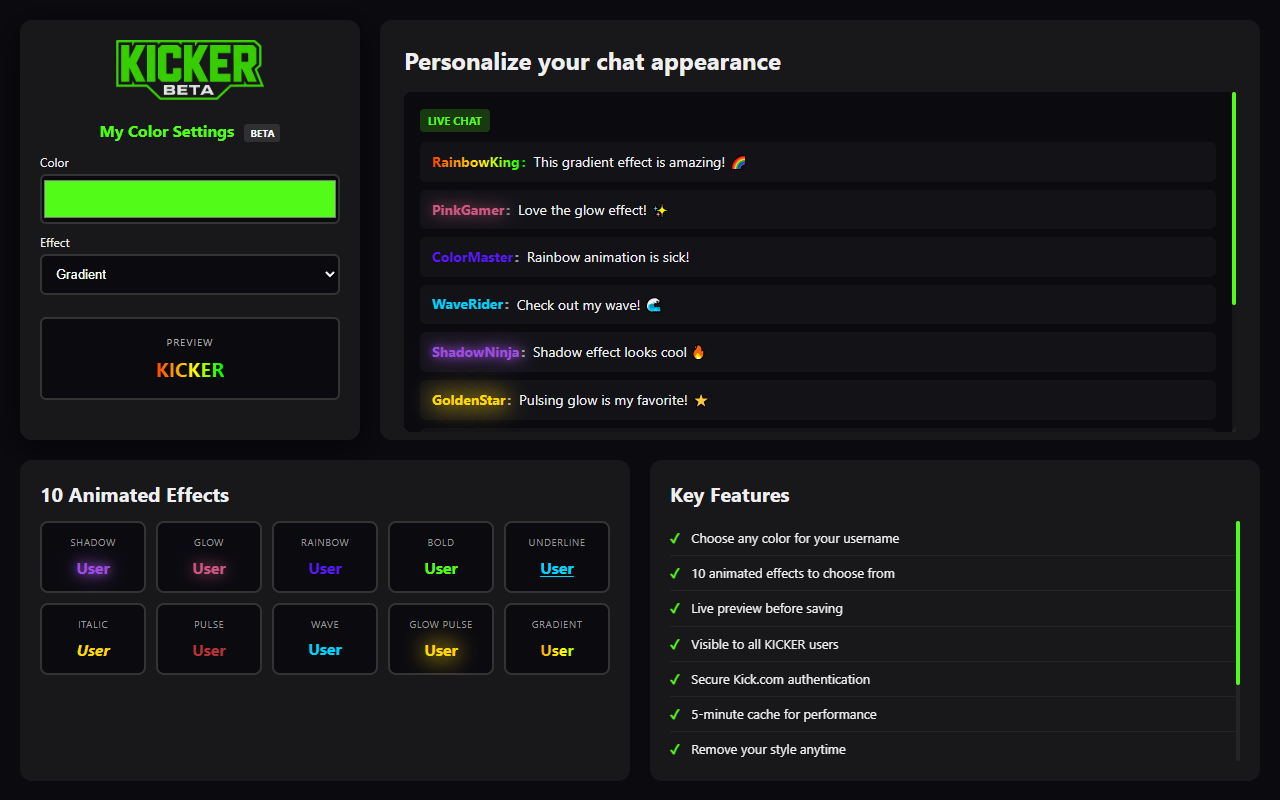Select the text '10 animated effects to choose from'
The height and width of the screenshot is (800, 1280).
793,573
